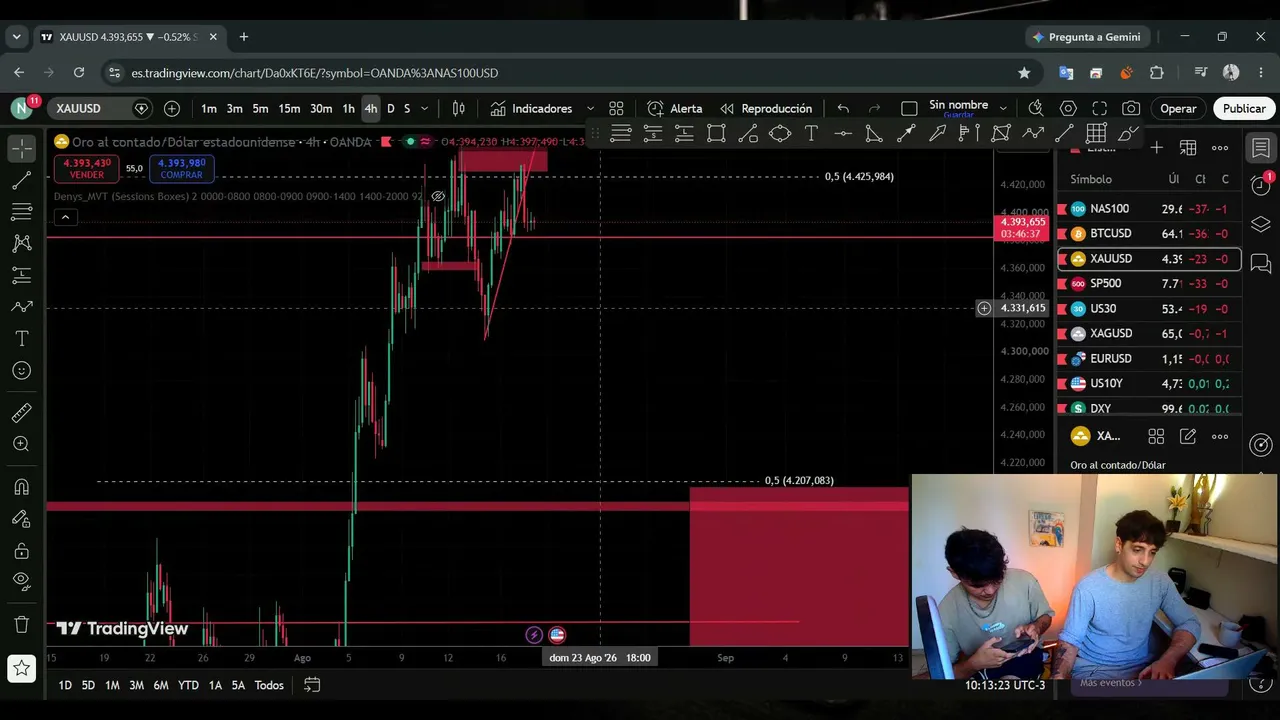Select the crosshair cursor tool

tap(22, 148)
